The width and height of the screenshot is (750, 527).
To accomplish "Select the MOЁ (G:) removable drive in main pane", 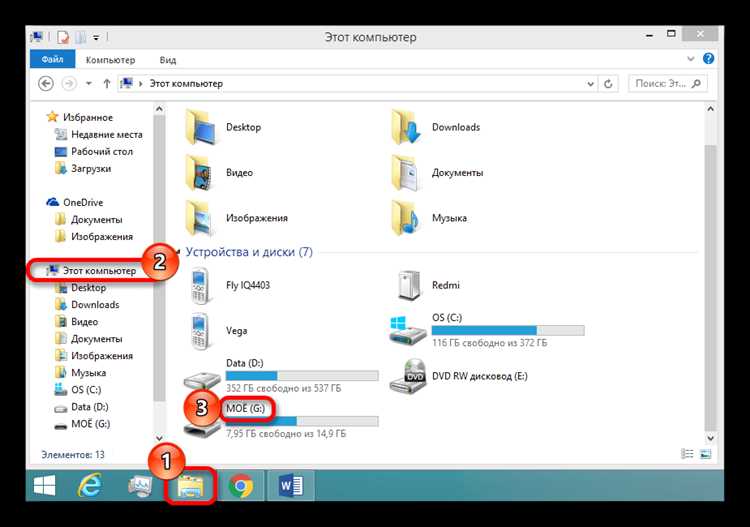I will (281, 421).
